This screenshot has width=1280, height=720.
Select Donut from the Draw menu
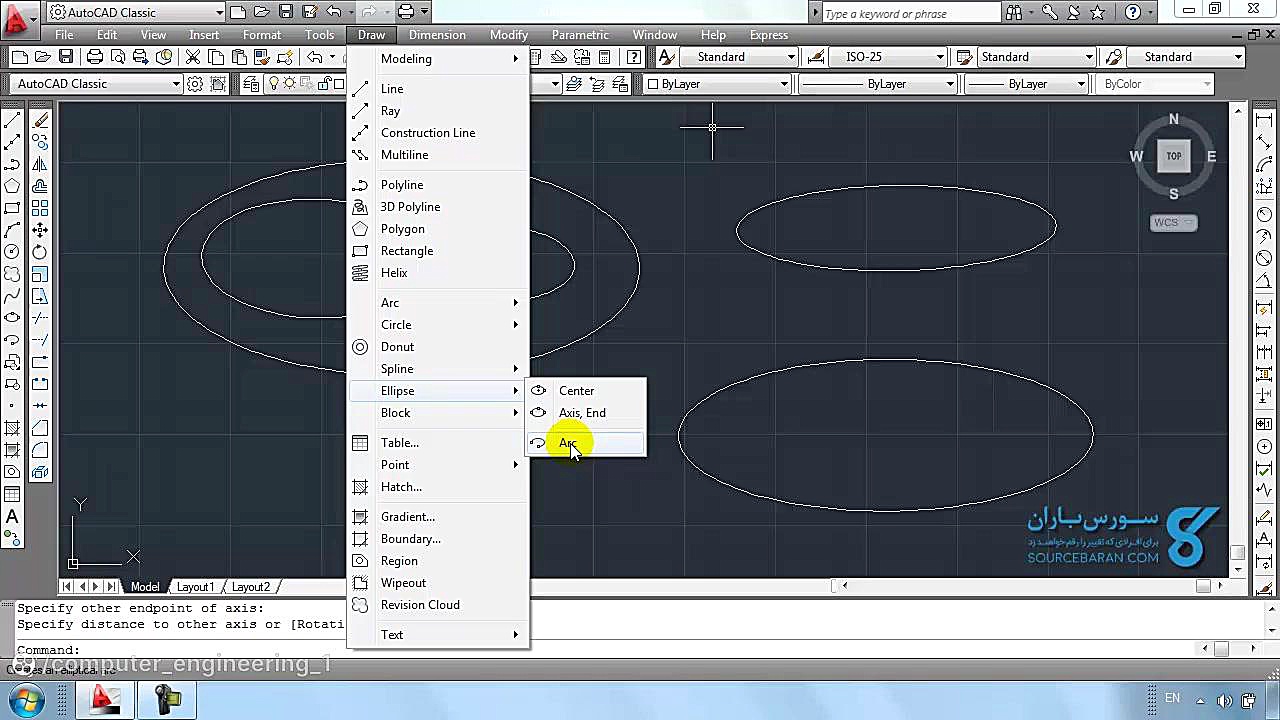(x=438, y=347)
